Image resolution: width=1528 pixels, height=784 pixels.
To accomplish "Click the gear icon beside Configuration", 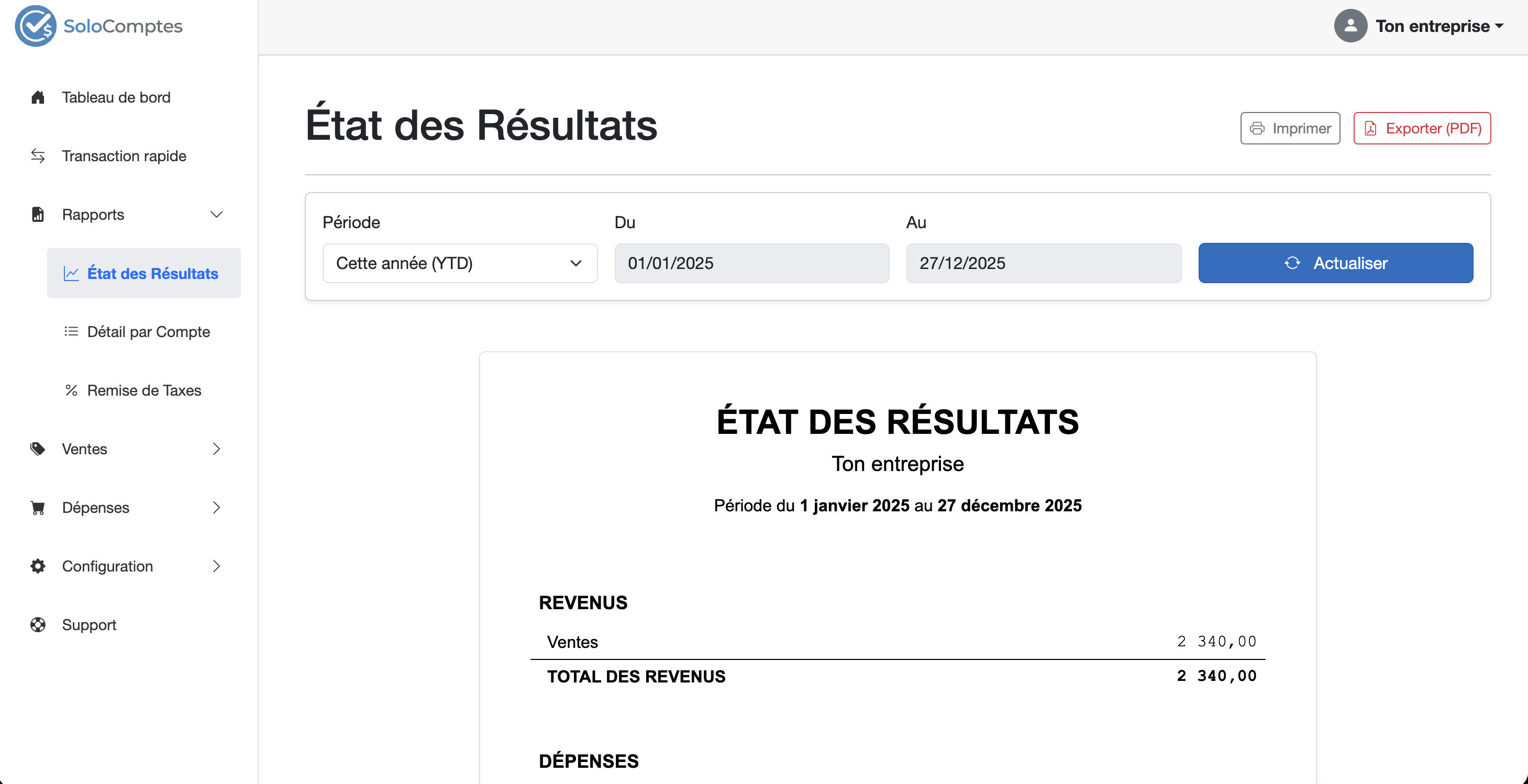I will coord(38,566).
